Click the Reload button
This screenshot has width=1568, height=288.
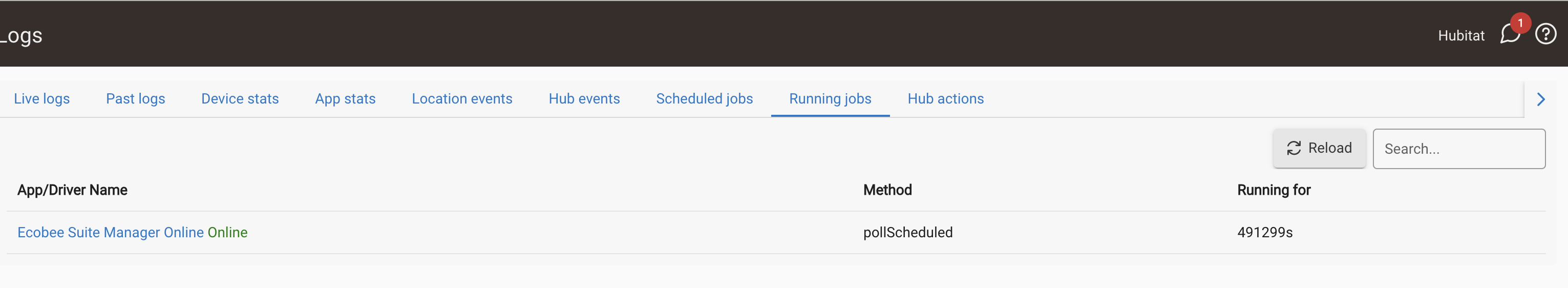click(1319, 148)
